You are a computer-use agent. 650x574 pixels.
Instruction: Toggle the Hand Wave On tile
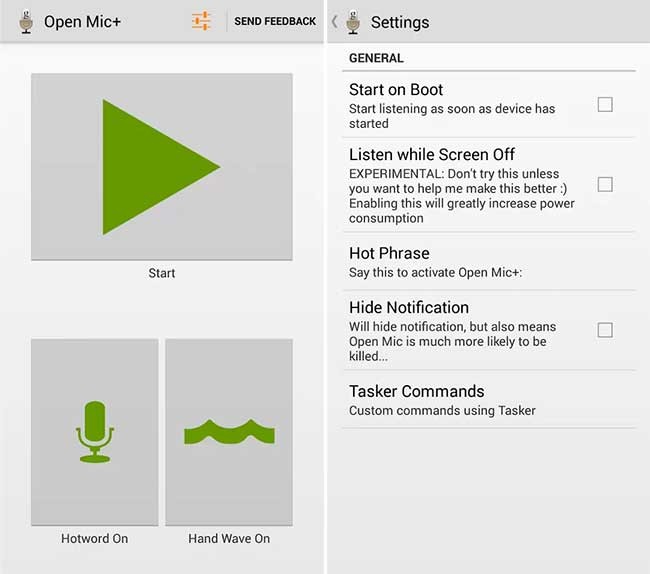pos(229,432)
